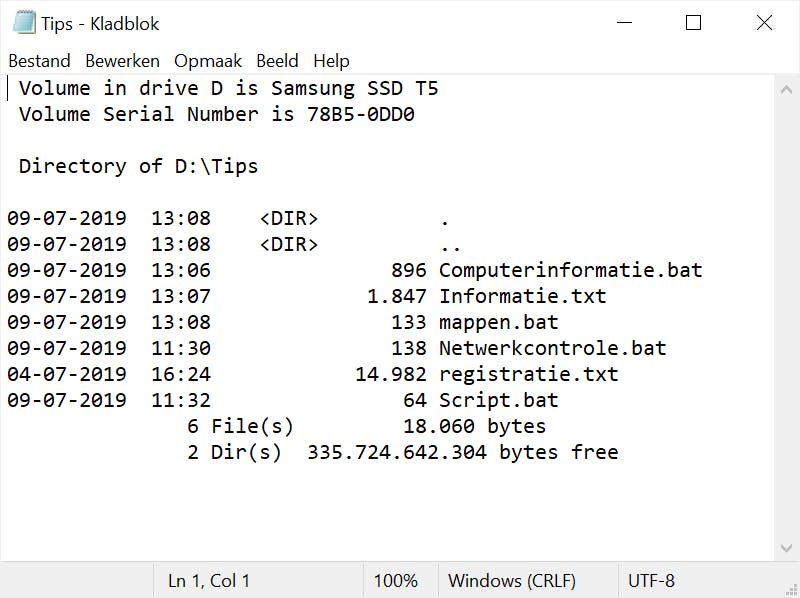Click the Volume Serial Number line
This screenshot has width=800, height=598.
(x=216, y=114)
